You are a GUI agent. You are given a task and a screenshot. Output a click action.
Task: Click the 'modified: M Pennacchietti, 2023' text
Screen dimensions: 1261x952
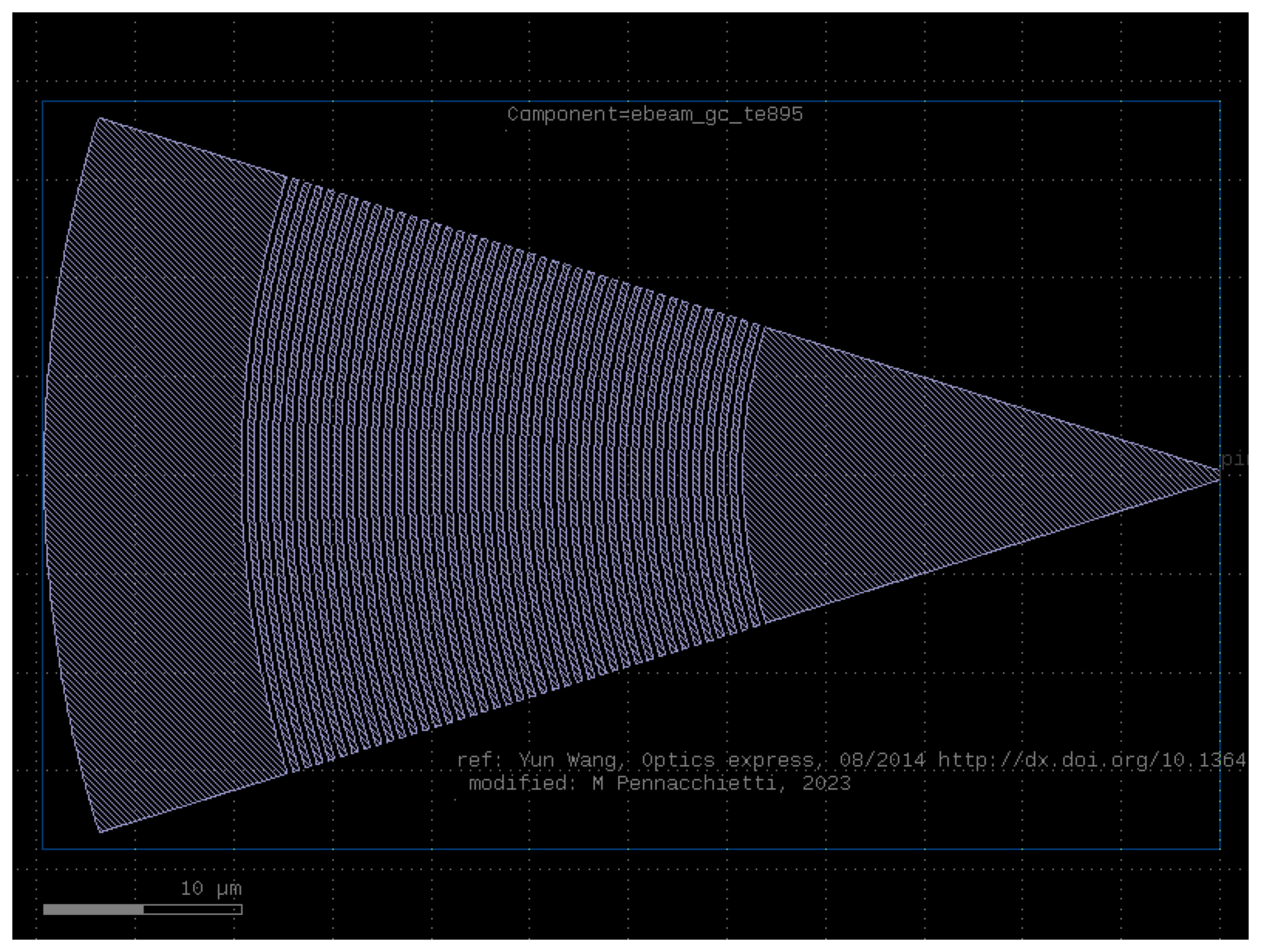coord(659,783)
